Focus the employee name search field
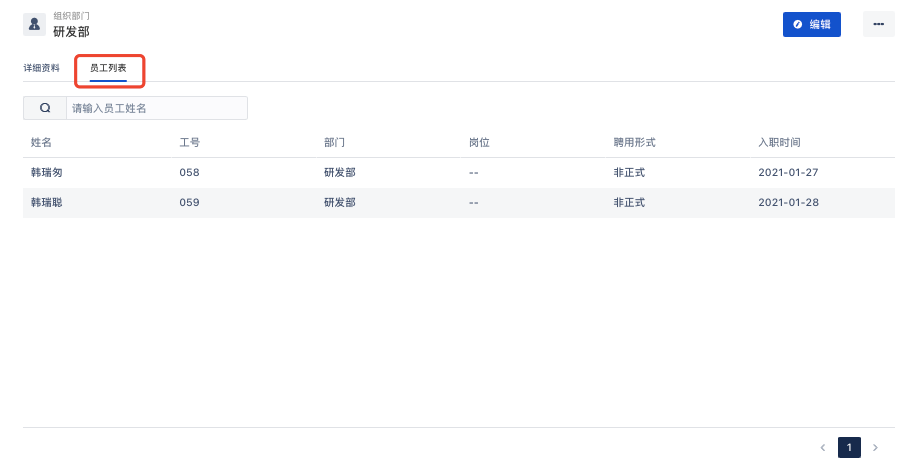Viewport: 915px width, 472px height. pyautogui.click(x=157, y=108)
